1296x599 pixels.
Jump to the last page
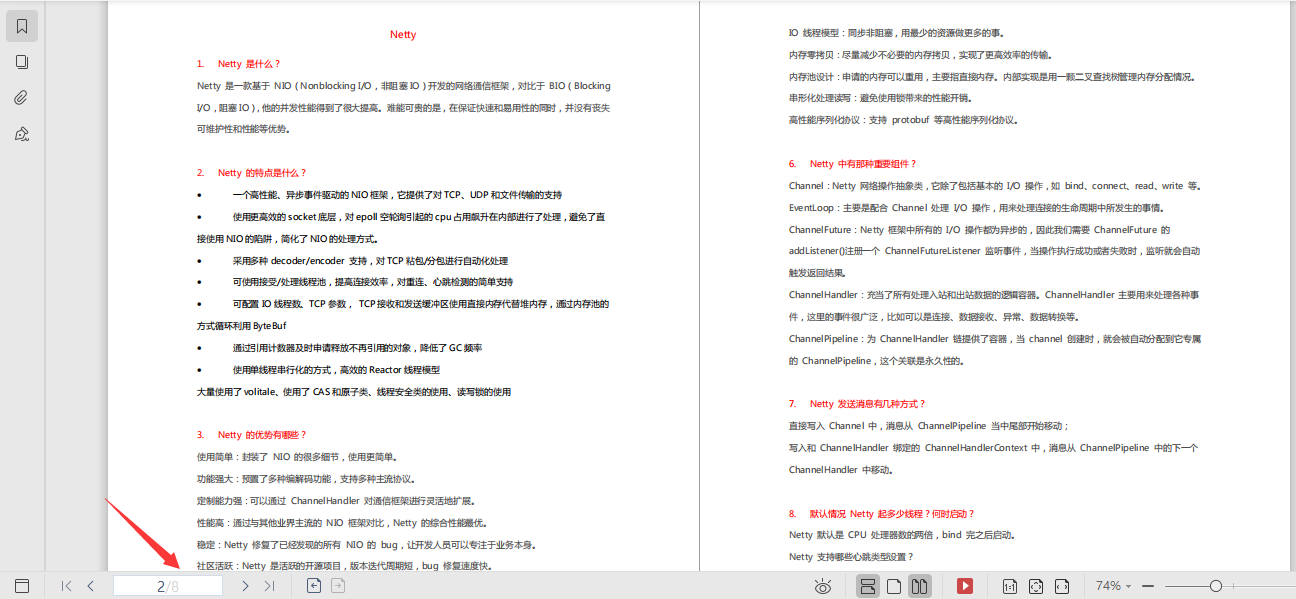(x=269, y=586)
